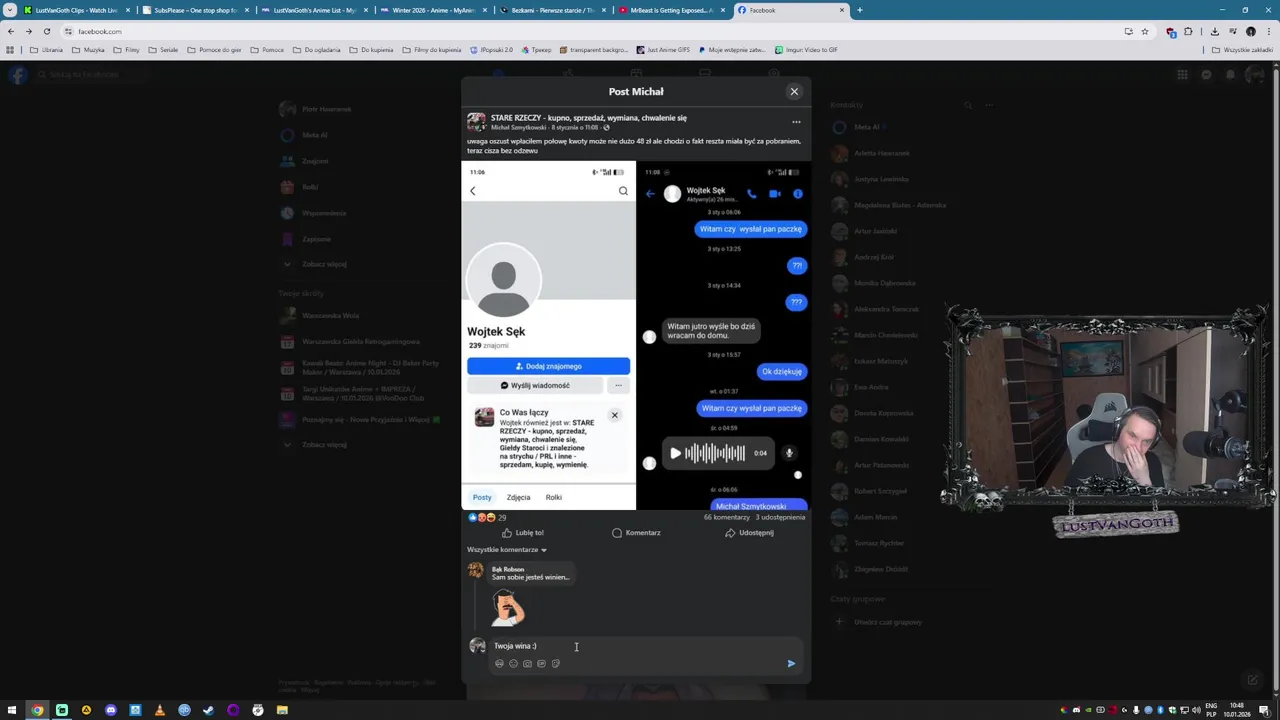Open VLC media player from taskbar
This screenshot has height=720, width=1280.
tap(160, 710)
